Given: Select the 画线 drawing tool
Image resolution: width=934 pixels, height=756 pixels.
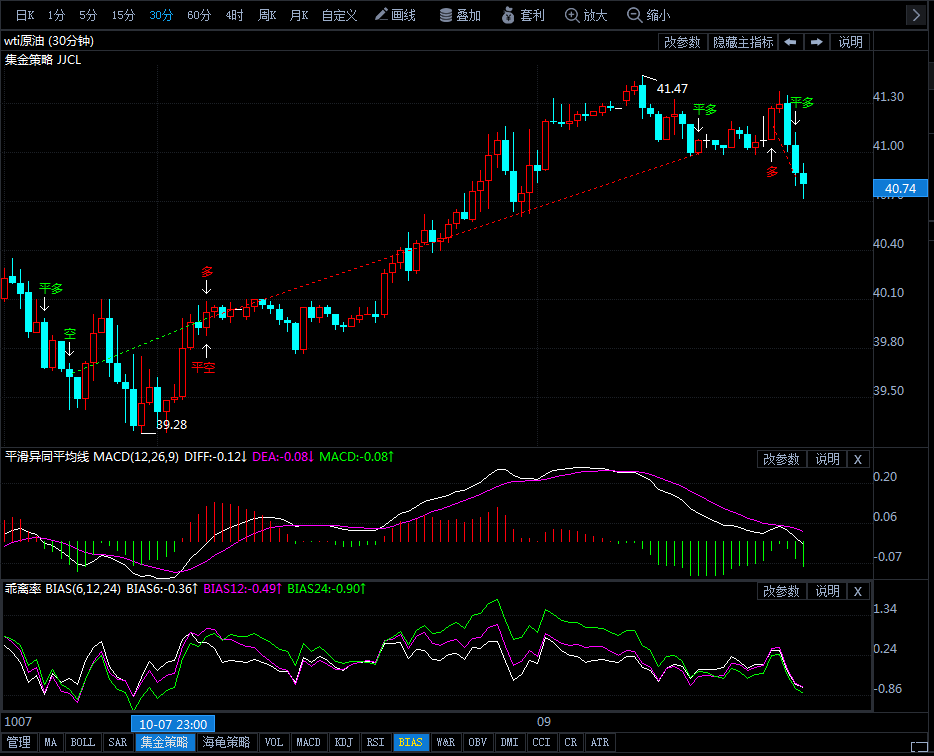Looking at the screenshot, I should [x=394, y=15].
